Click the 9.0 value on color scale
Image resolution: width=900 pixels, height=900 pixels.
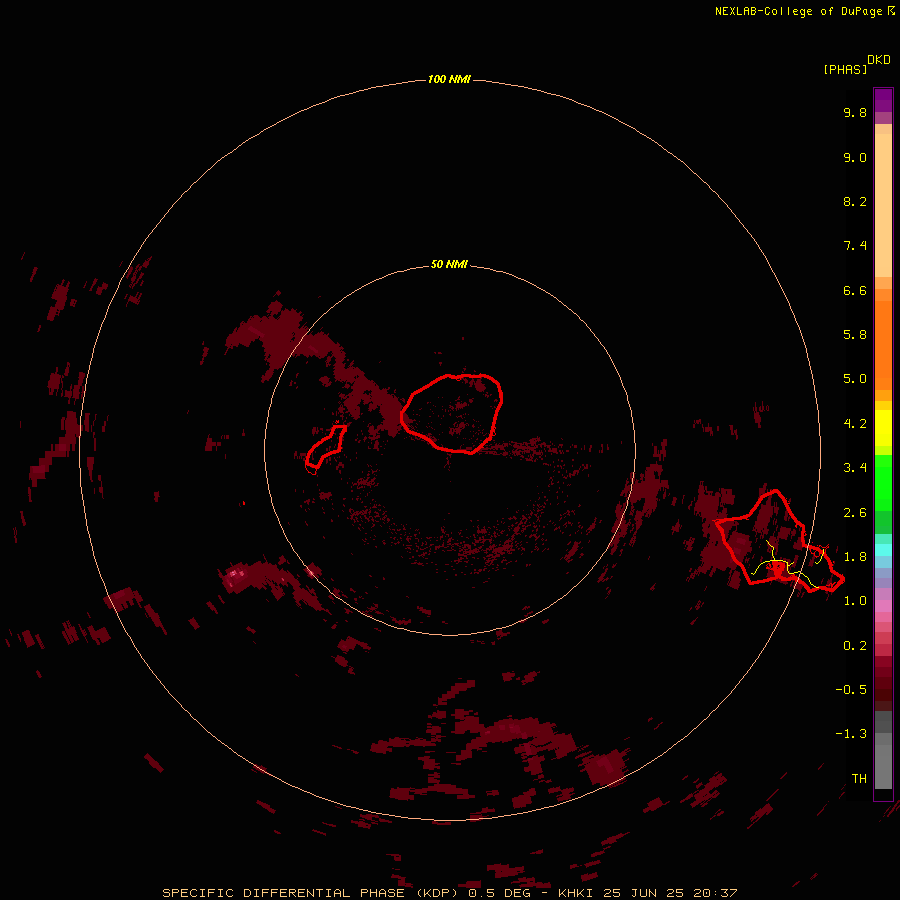pyautogui.click(x=855, y=157)
